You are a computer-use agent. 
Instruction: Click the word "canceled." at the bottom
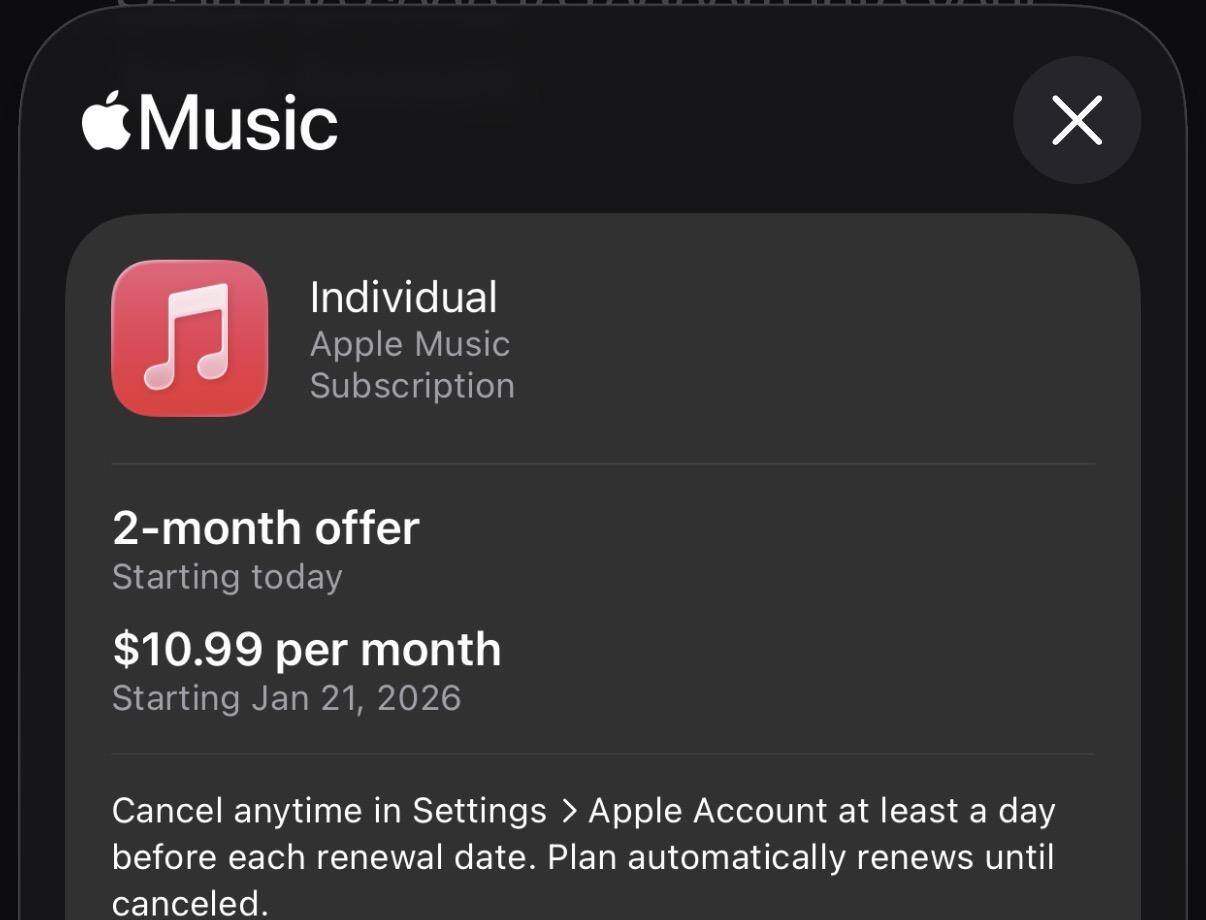pos(190,903)
